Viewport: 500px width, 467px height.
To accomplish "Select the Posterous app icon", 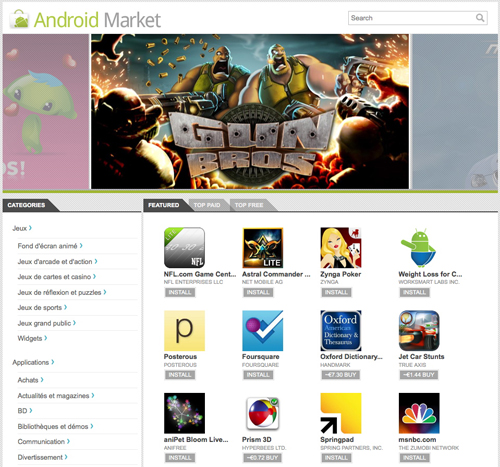I will click(x=184, y=331).
